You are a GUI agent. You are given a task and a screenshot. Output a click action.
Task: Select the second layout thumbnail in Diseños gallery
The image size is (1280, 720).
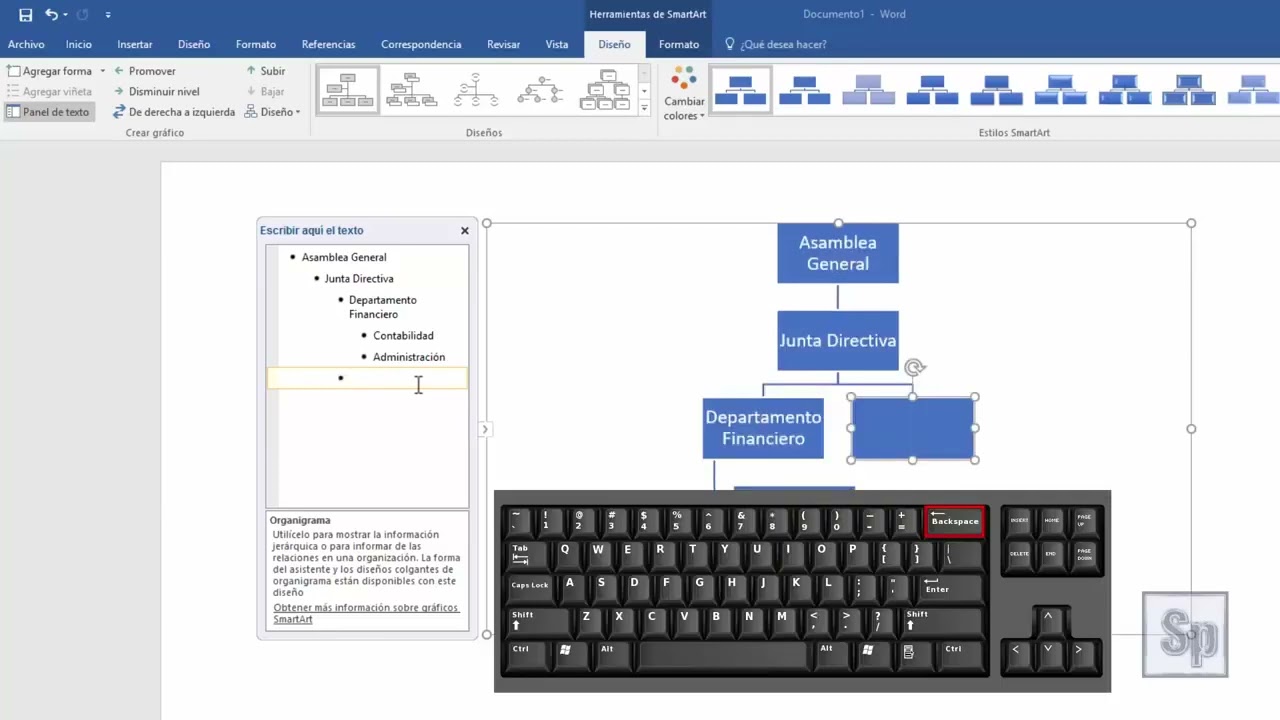(x=412, y=90)
